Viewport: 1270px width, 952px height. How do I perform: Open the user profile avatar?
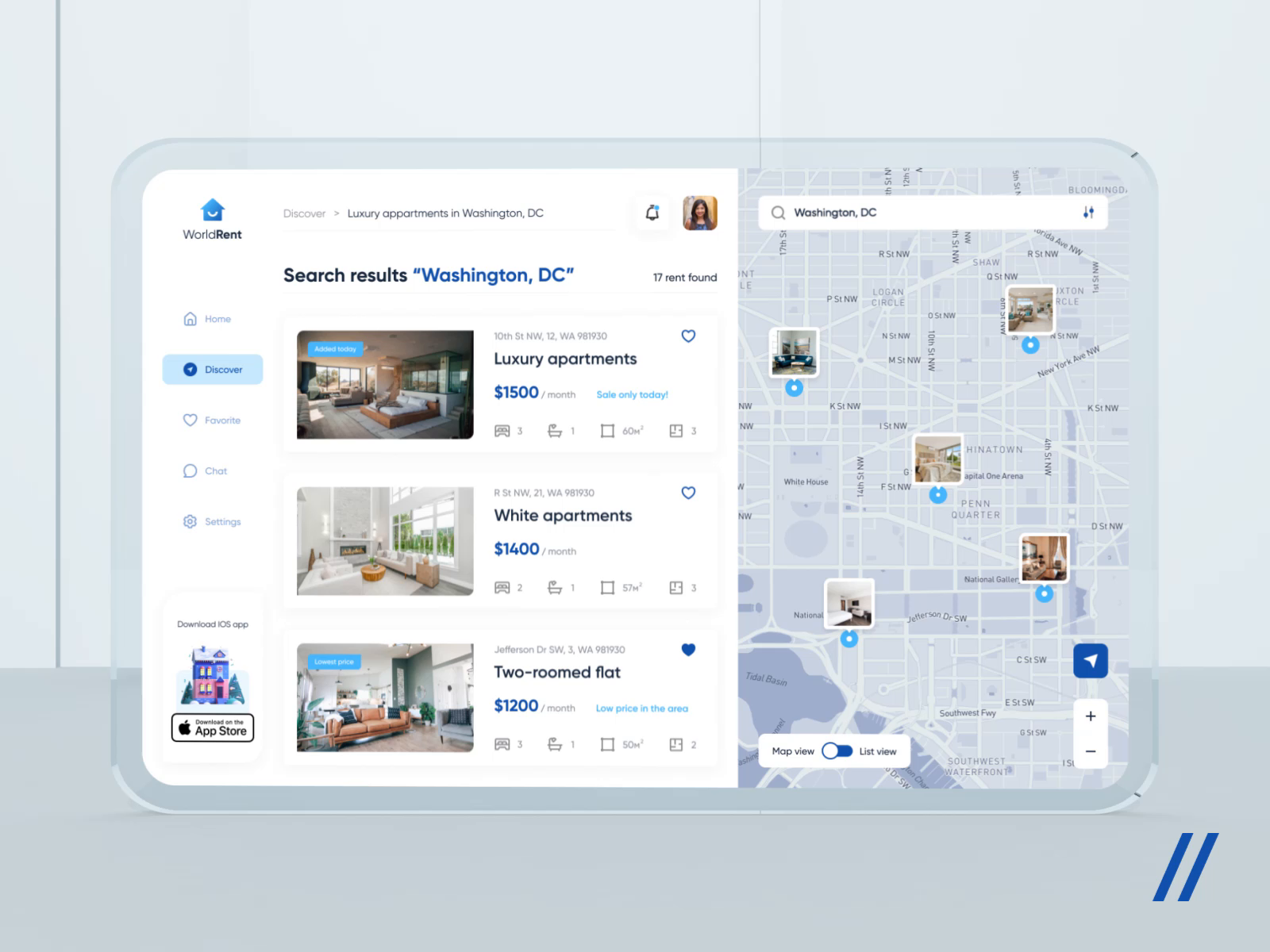[x=700, y=213]
